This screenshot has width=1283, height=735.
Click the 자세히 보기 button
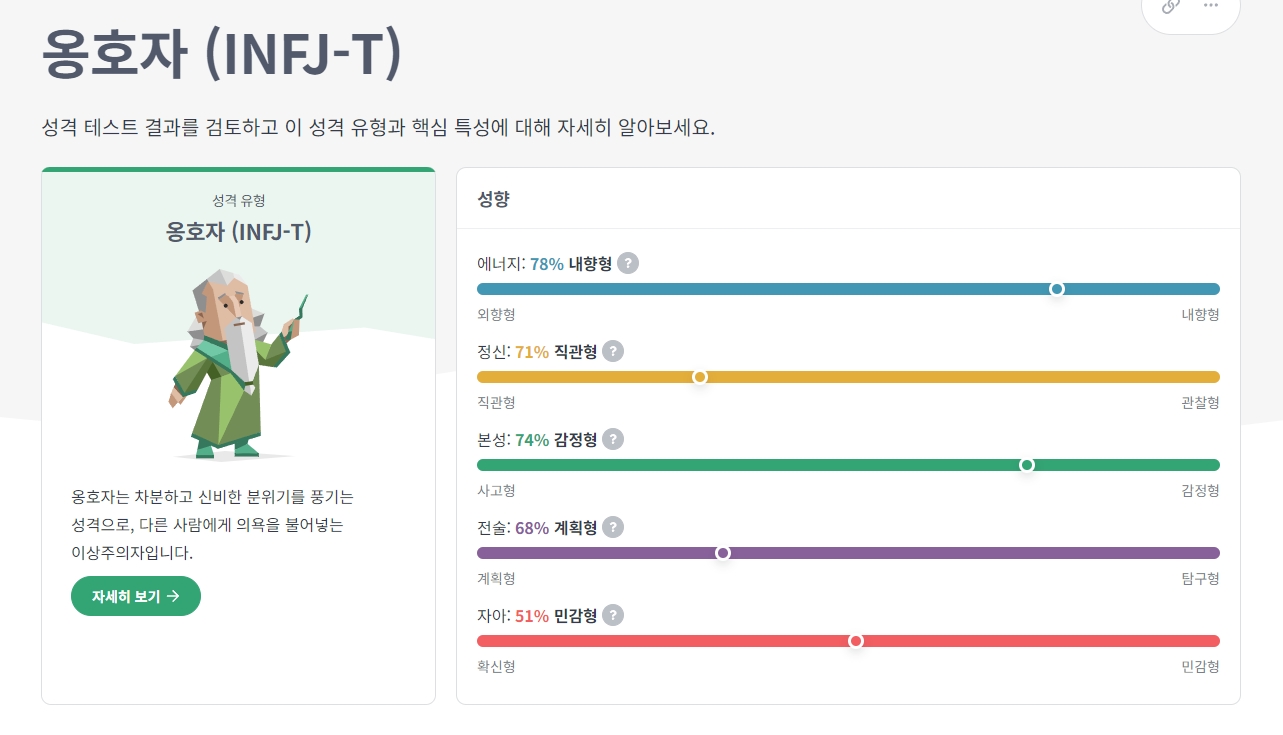pos(136,596)
